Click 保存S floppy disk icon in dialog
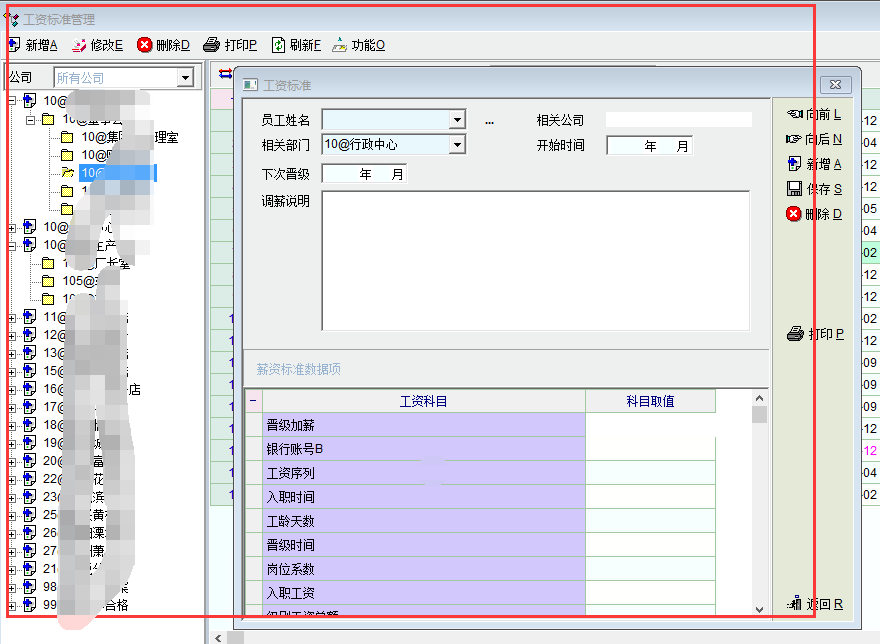The image size is (880, 644). click(x=795, y=189)
